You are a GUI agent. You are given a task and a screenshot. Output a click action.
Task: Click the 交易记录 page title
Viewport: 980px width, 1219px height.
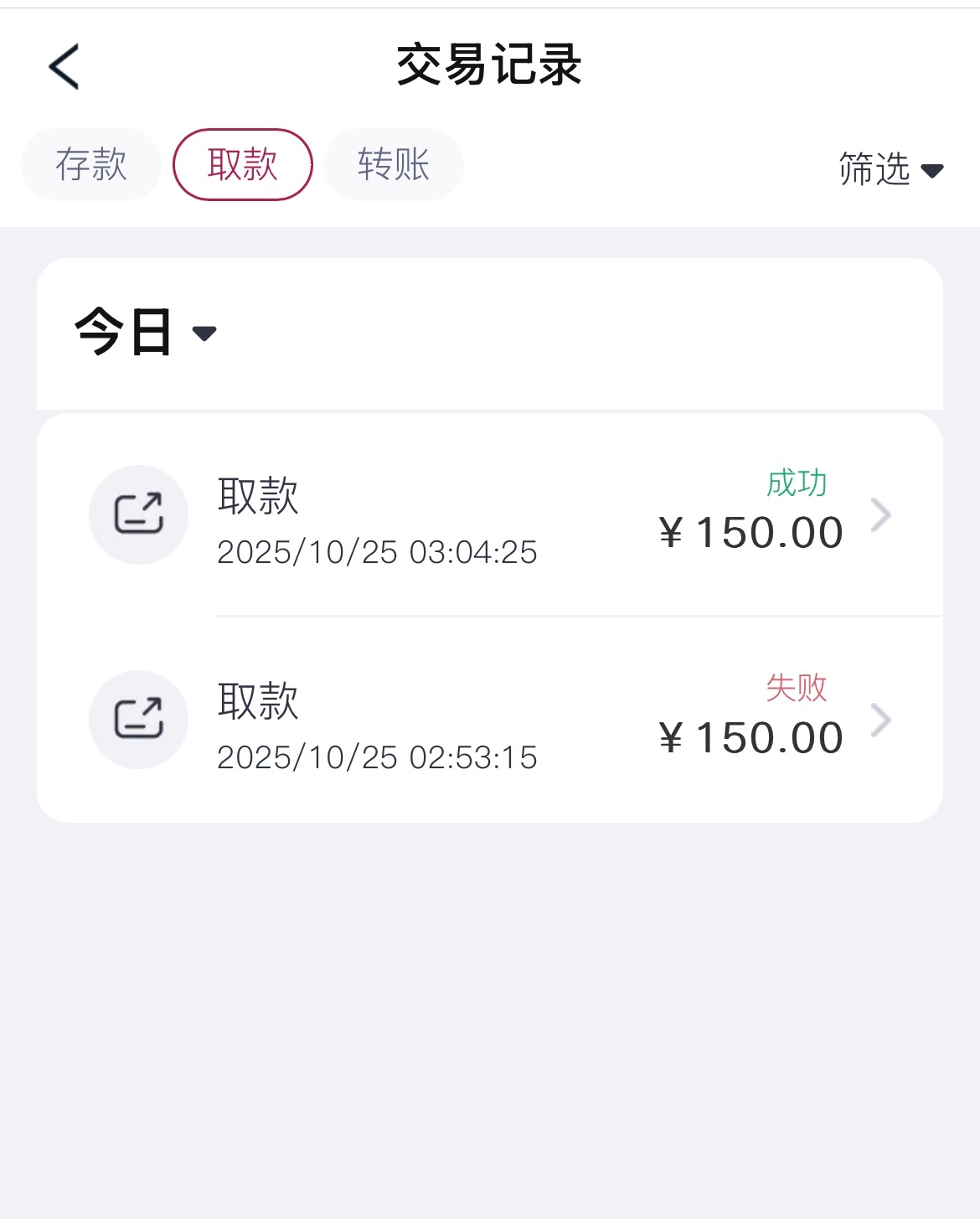[x=489, y=65]
